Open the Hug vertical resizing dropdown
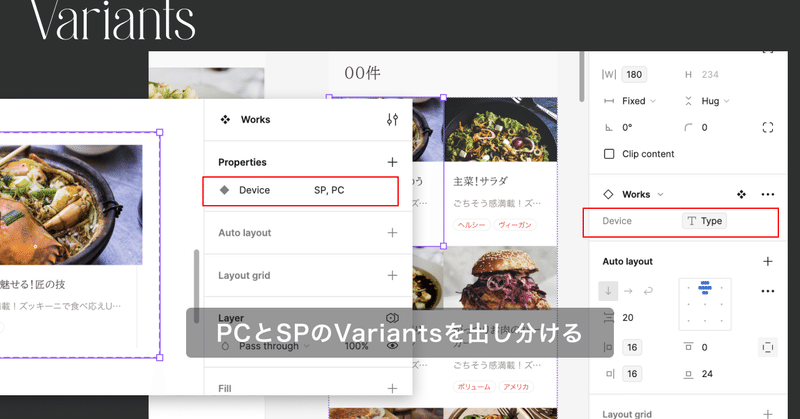 point(715,101)
